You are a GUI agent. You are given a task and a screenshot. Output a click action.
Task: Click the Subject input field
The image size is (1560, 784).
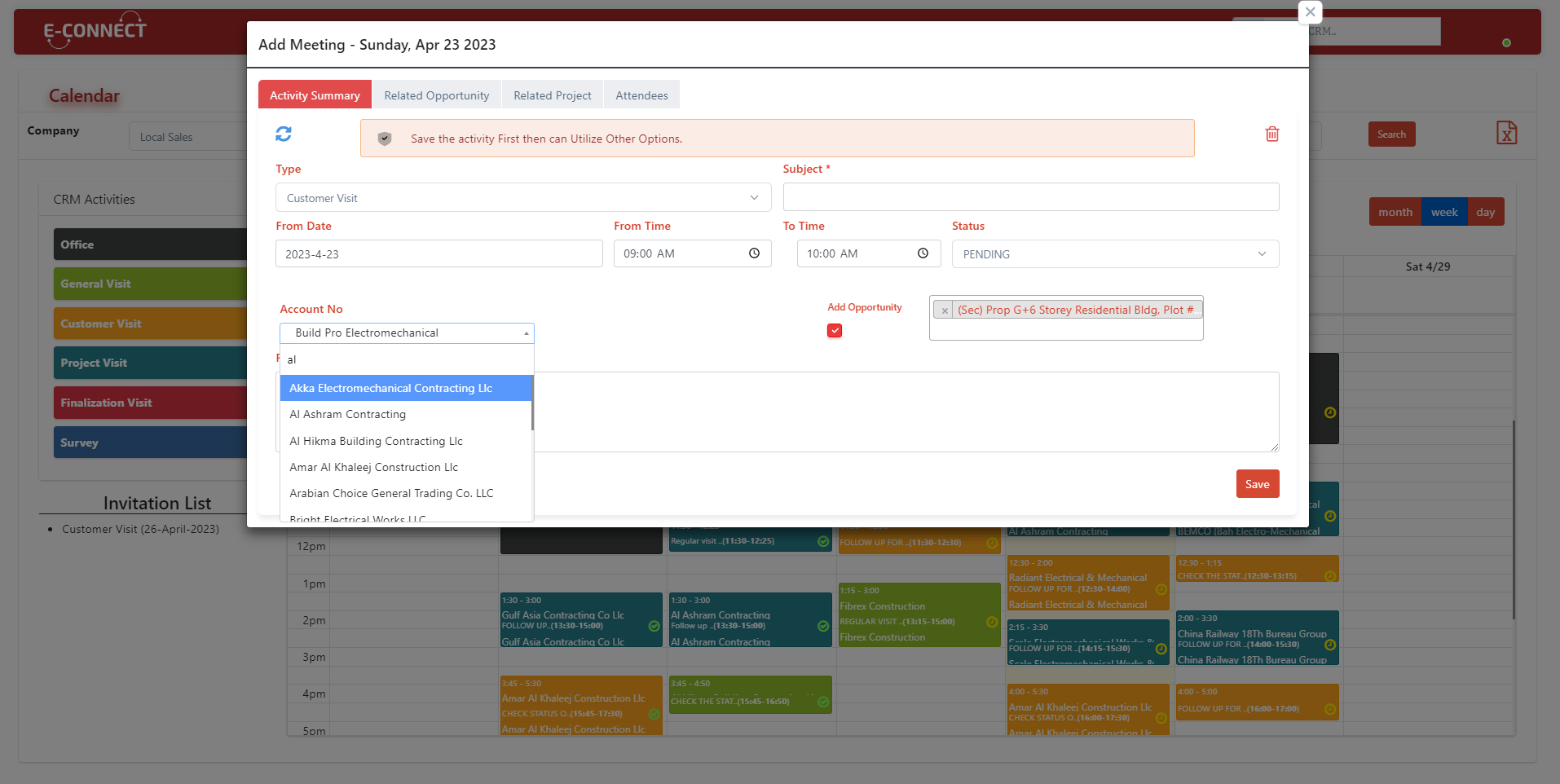point(1031,196)
